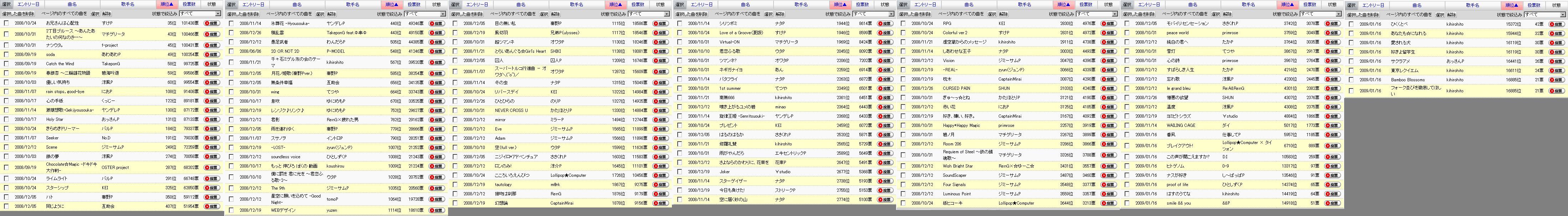Open the すべて filter dropdown in the panel listing 'soda'
Image resolution: width=1568 pixels, height=216 pixels.
tap(200, 14)
